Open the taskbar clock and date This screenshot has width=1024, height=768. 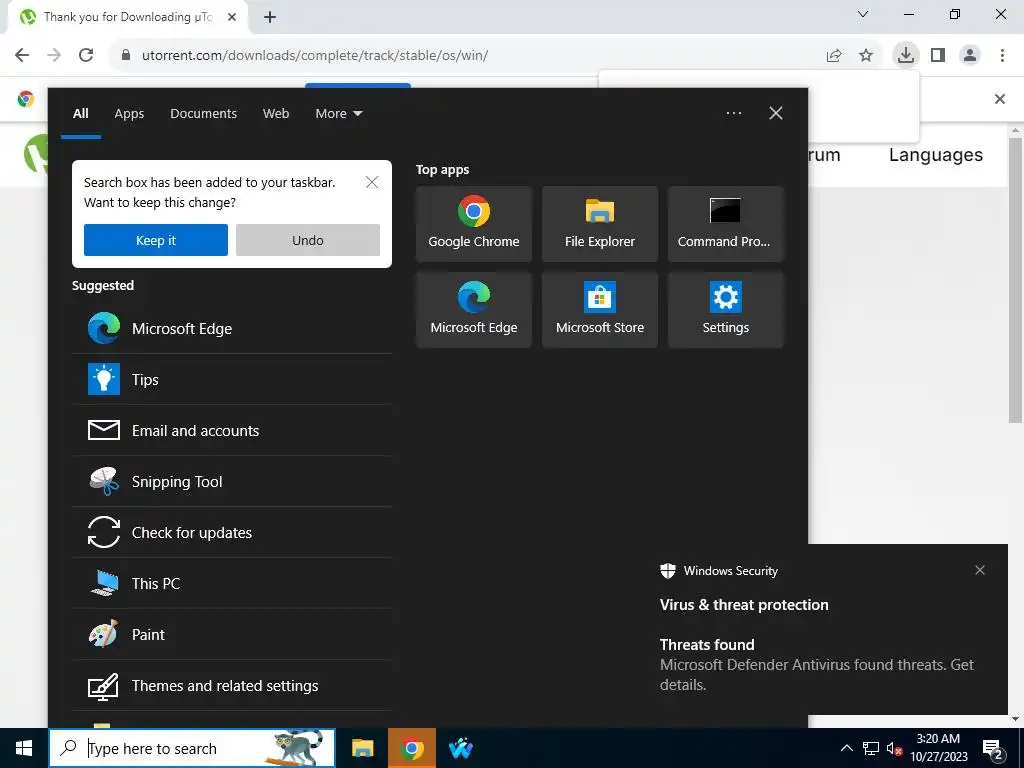938,748
